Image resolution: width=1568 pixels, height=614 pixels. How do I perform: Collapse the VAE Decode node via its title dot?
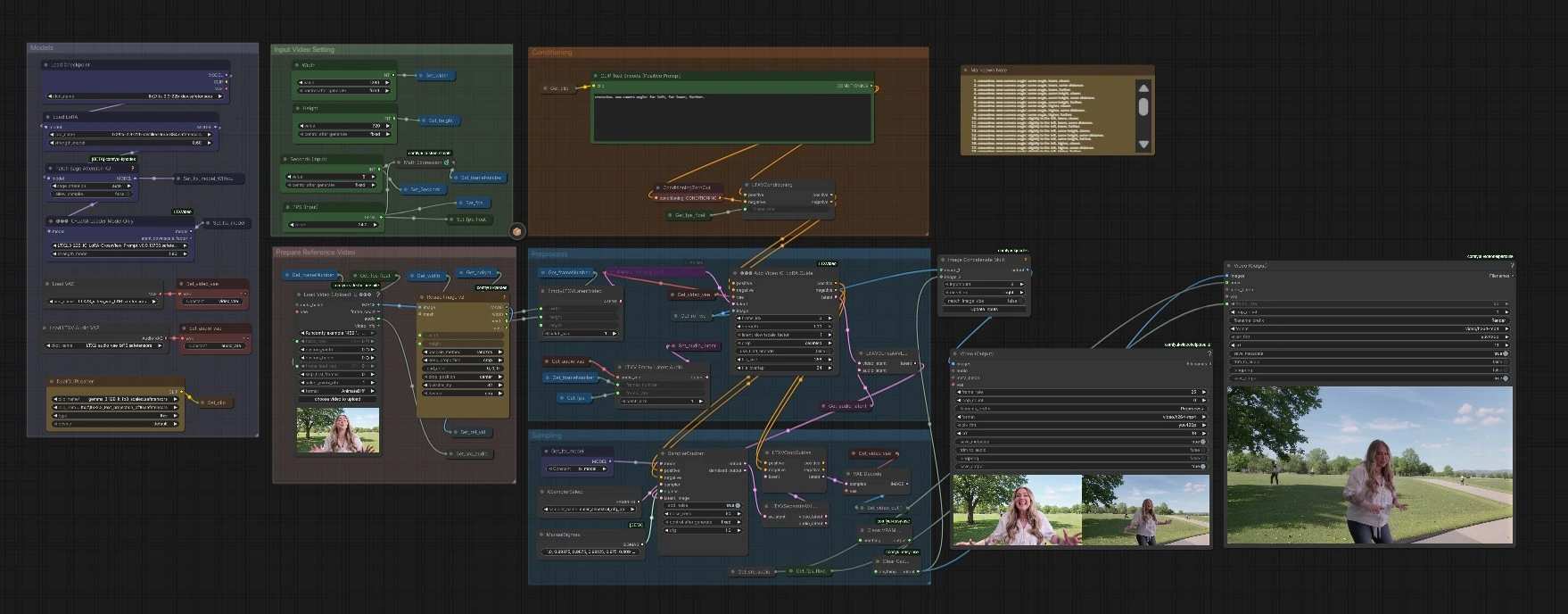(x=848, y=474)
